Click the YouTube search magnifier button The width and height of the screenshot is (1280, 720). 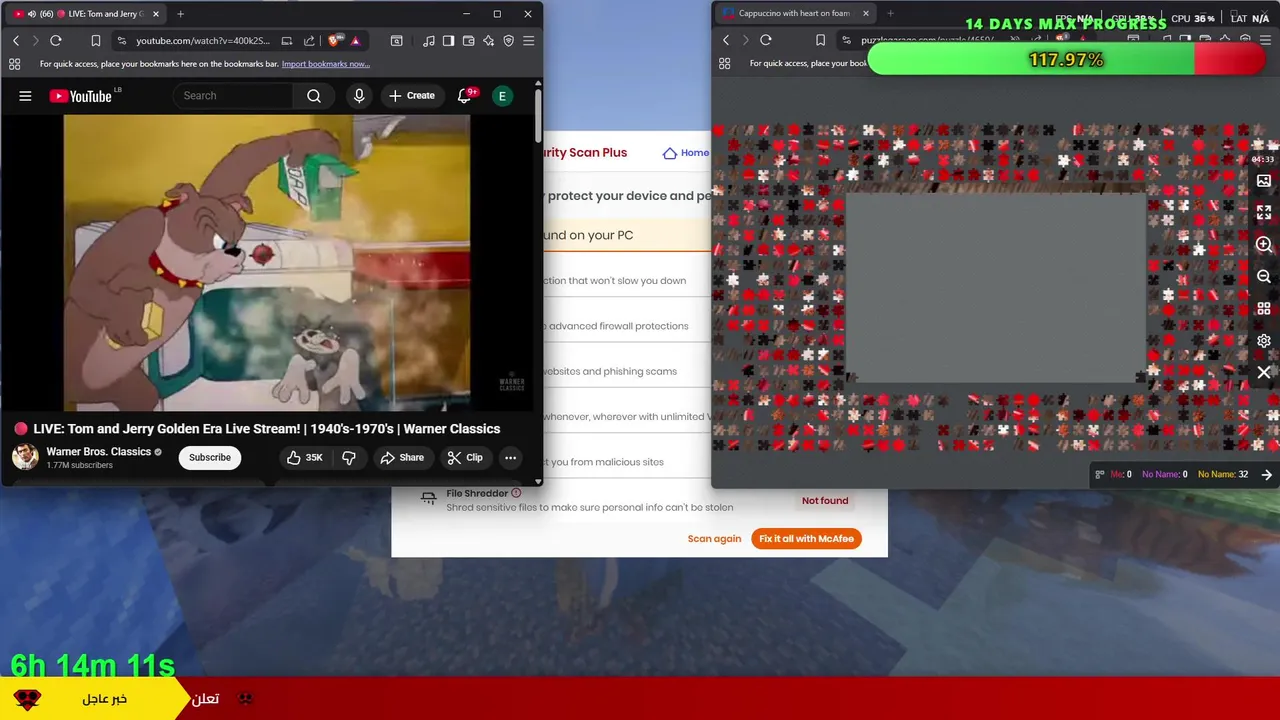click(x=314, y=96)
